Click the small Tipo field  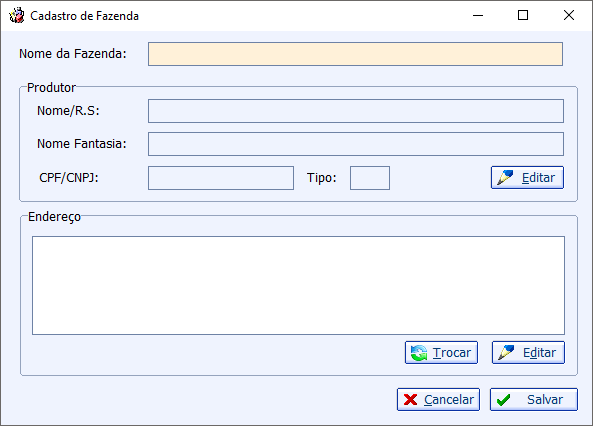[x=370, y=178]
